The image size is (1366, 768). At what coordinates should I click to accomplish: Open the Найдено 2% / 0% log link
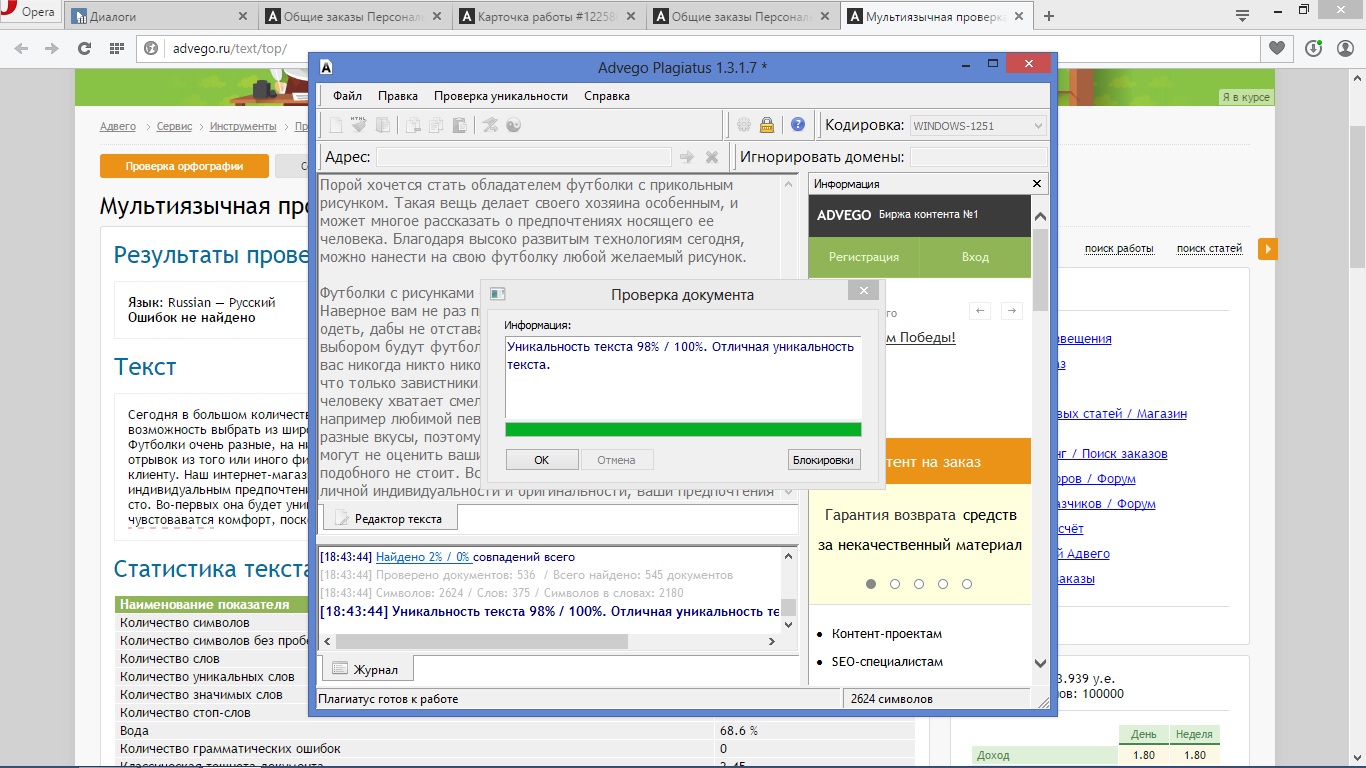click(x=423, y=557)
